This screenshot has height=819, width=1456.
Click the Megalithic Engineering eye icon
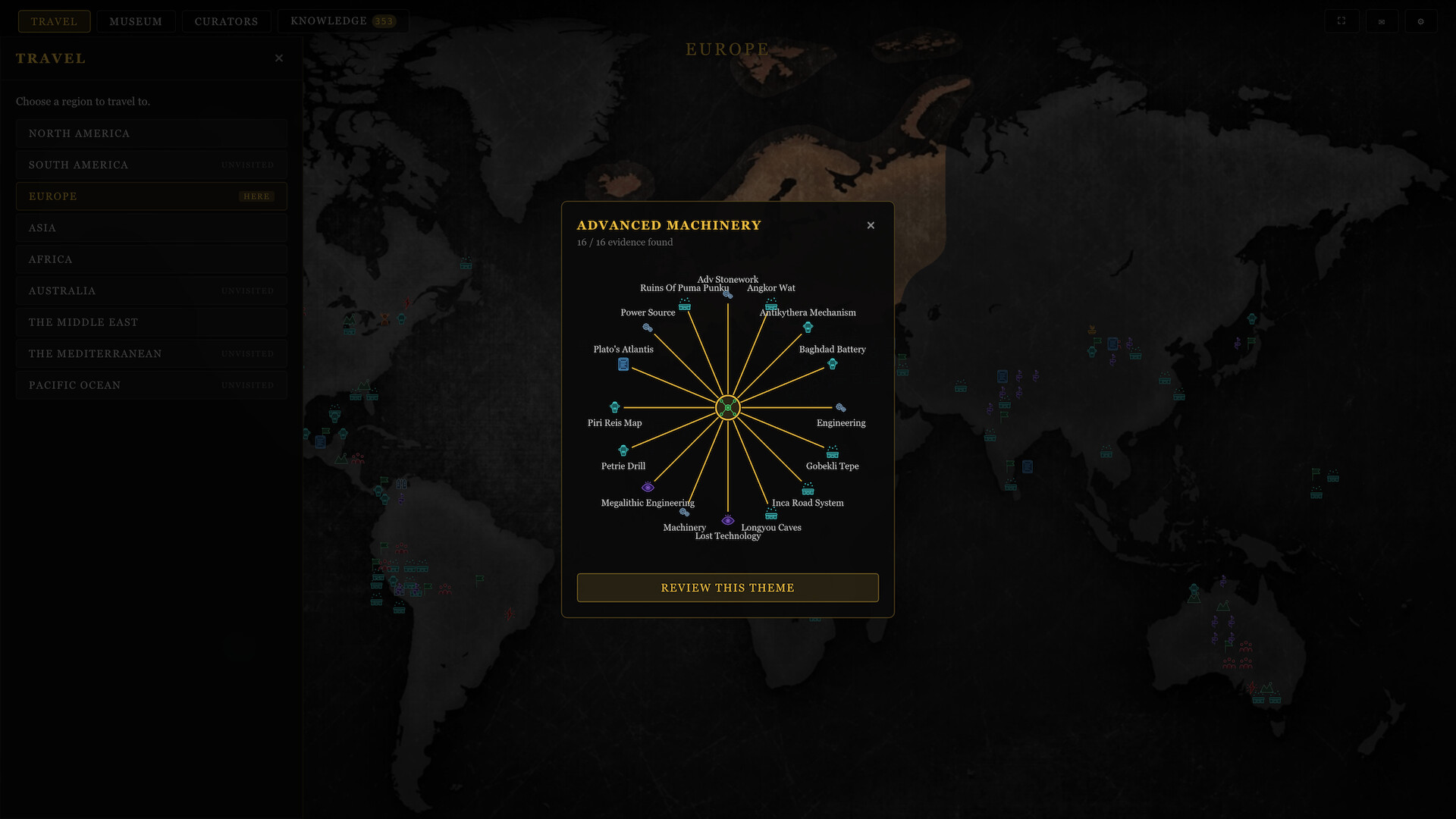(x=648, y=488)
